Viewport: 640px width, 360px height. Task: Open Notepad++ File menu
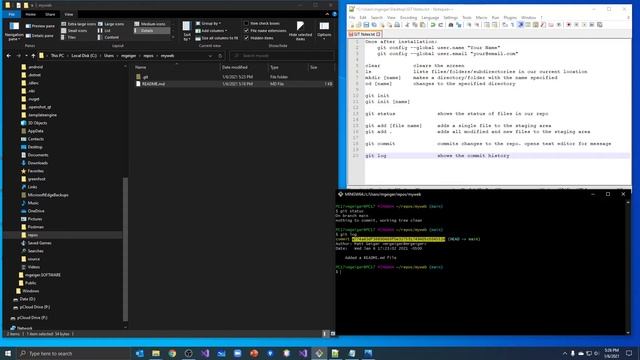click(x=352, y=18)
